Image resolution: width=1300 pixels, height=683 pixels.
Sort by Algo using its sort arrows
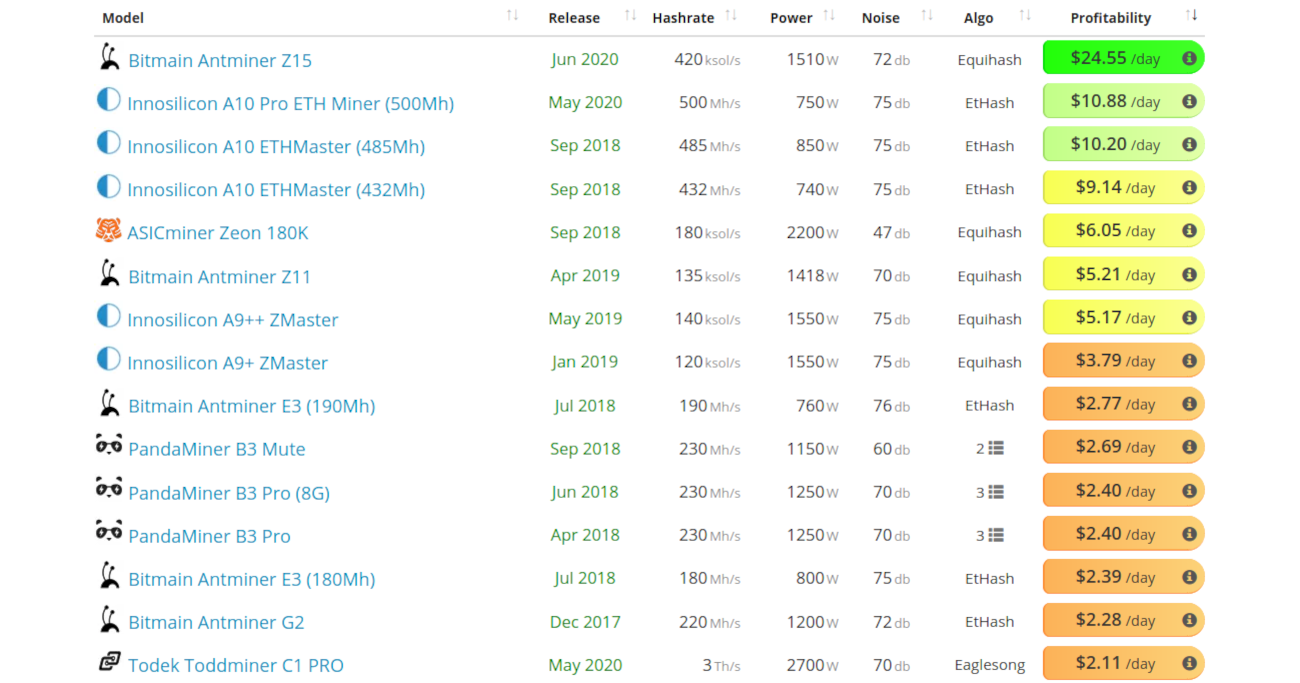click(1025, 15)
